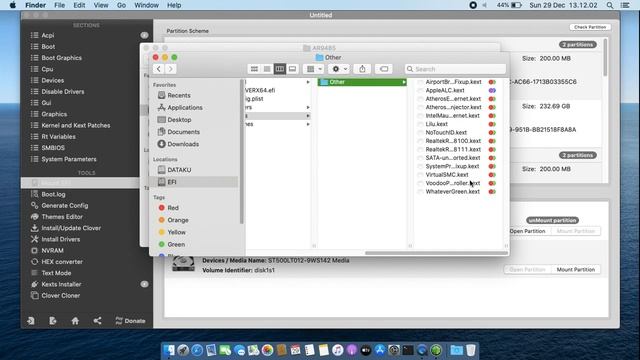Select the NoTouchID.kext file
This screenshot has width=640, height=360.
click(x=446, y=133)
